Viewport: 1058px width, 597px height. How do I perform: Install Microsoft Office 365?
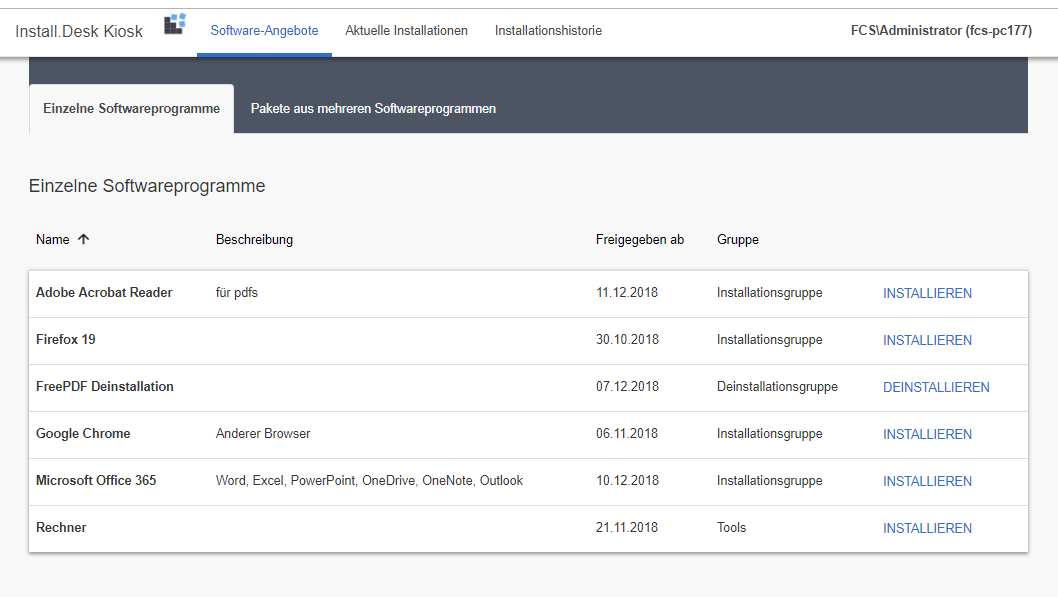927,482
